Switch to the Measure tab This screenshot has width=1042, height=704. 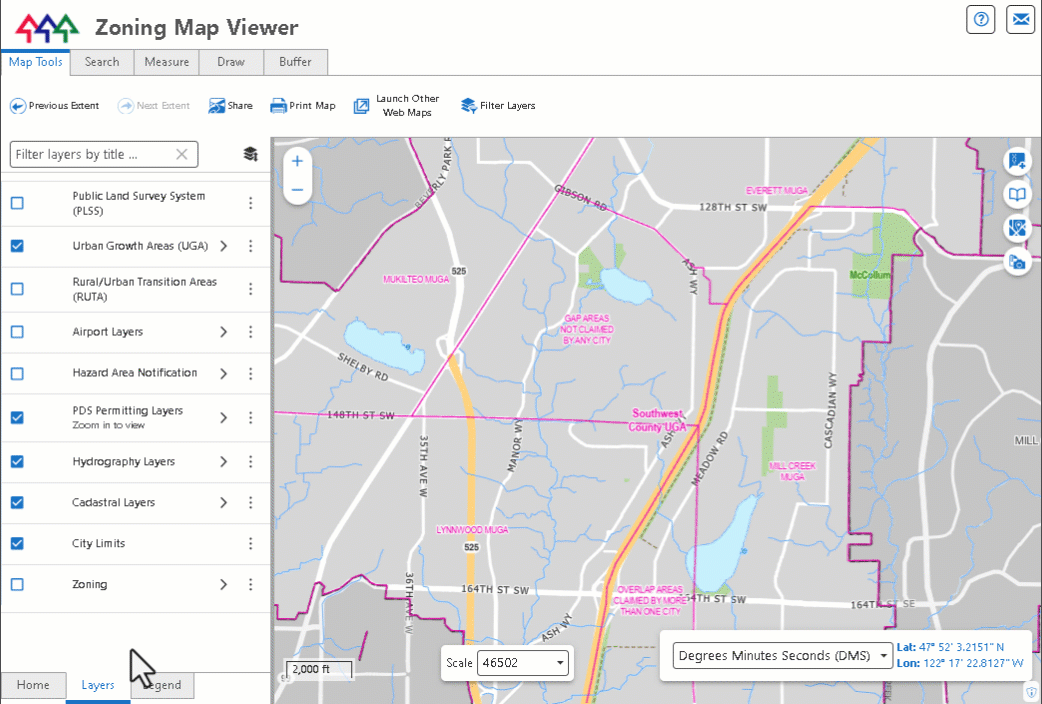point(167,62)
